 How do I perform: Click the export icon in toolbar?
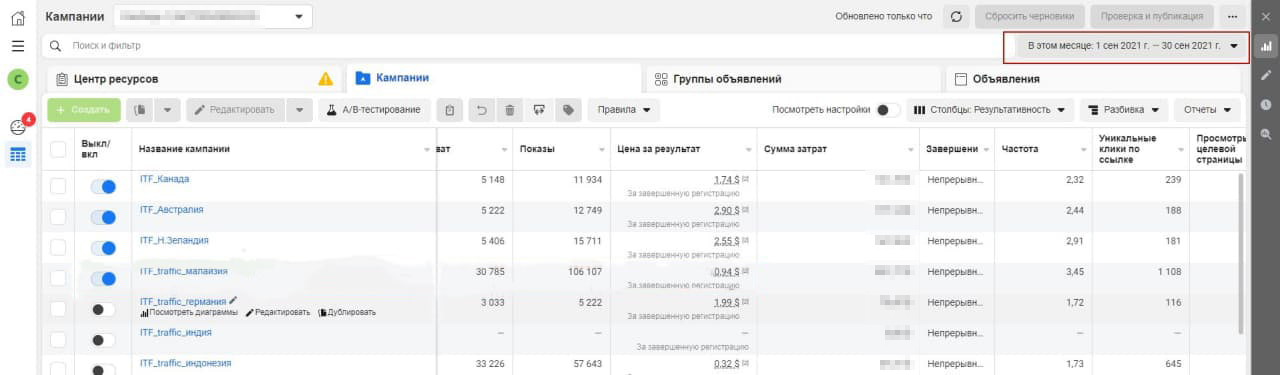539,110
